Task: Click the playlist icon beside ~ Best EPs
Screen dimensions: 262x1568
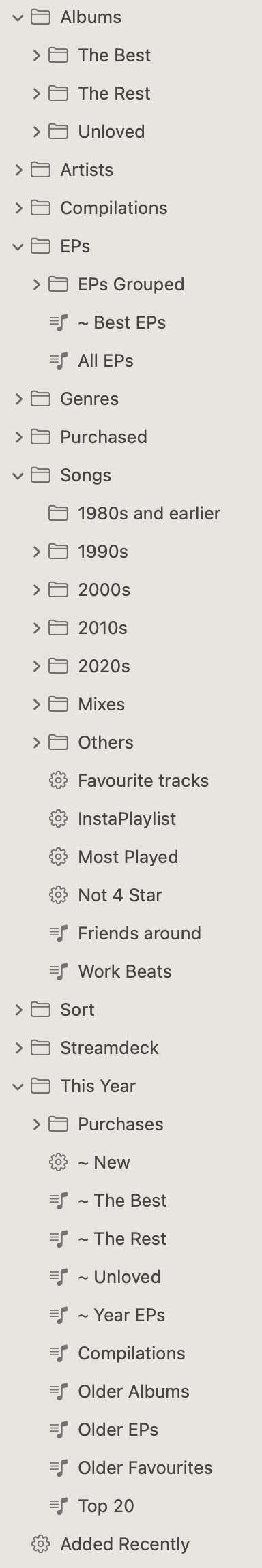Action: click(59, 322)
